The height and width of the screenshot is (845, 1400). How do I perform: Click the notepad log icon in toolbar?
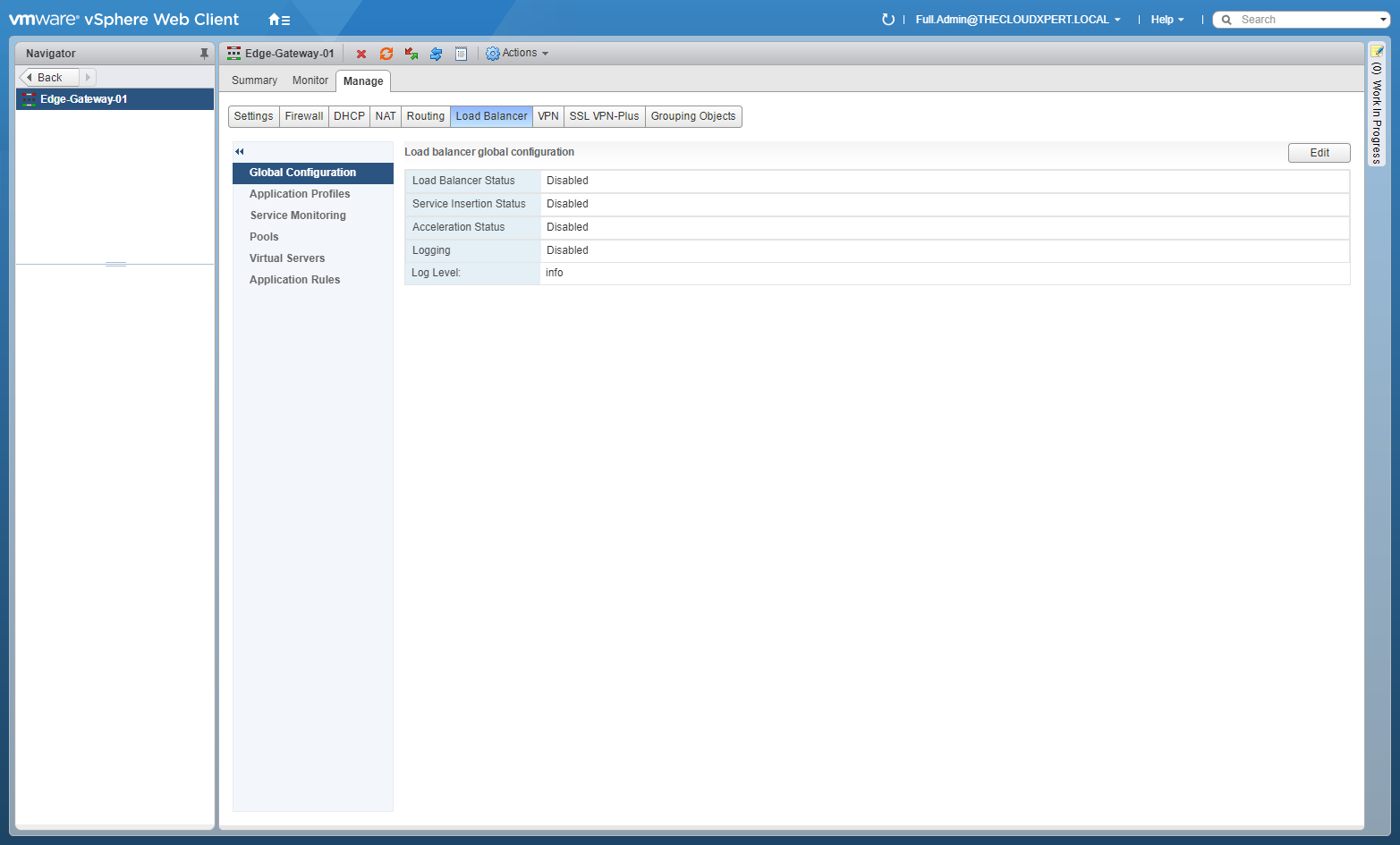point(461,54)
